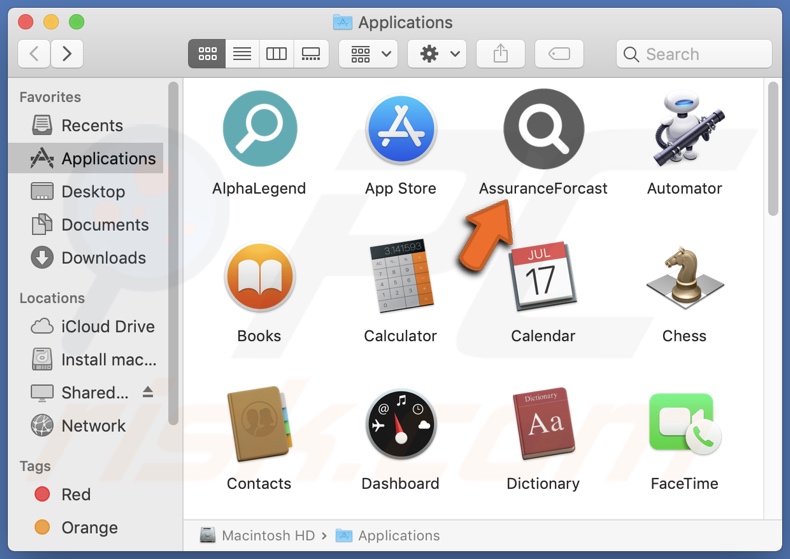Click the AlphaLegend name label
The height and width of the screenshot is (559, 790).
(259, 188)
